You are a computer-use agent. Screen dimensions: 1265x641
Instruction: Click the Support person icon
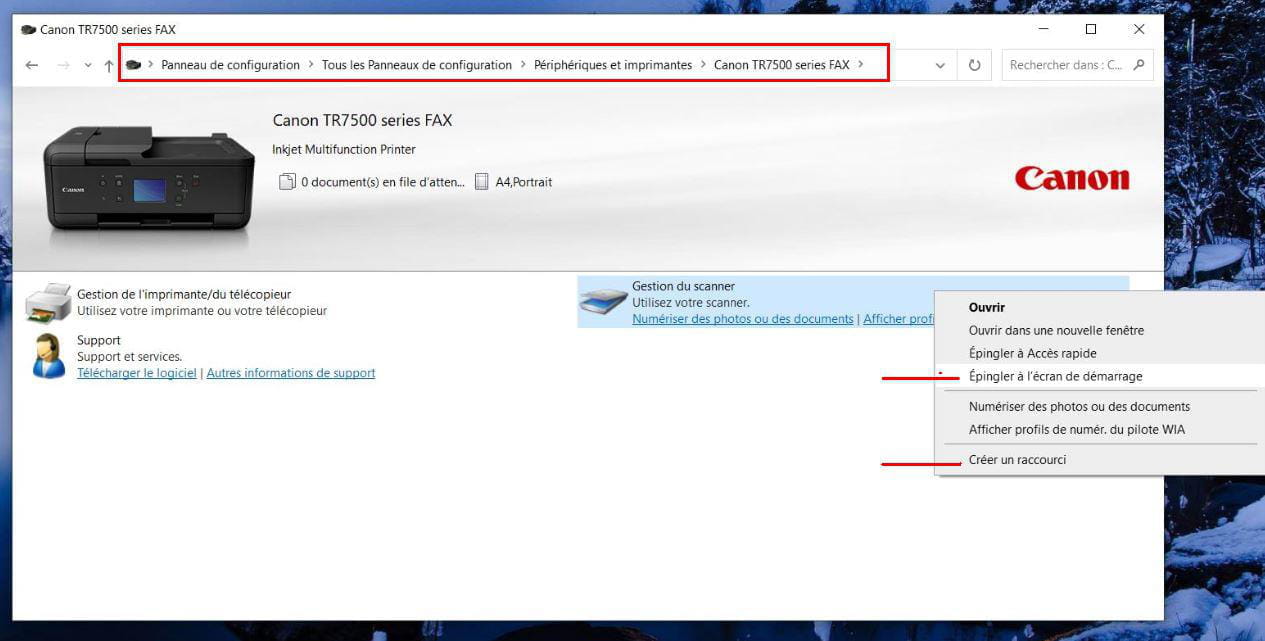click(48, 356)
